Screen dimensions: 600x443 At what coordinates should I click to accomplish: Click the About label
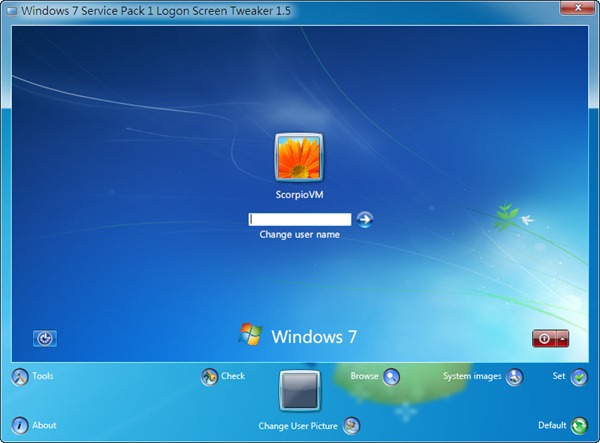(x=44, y=425)
